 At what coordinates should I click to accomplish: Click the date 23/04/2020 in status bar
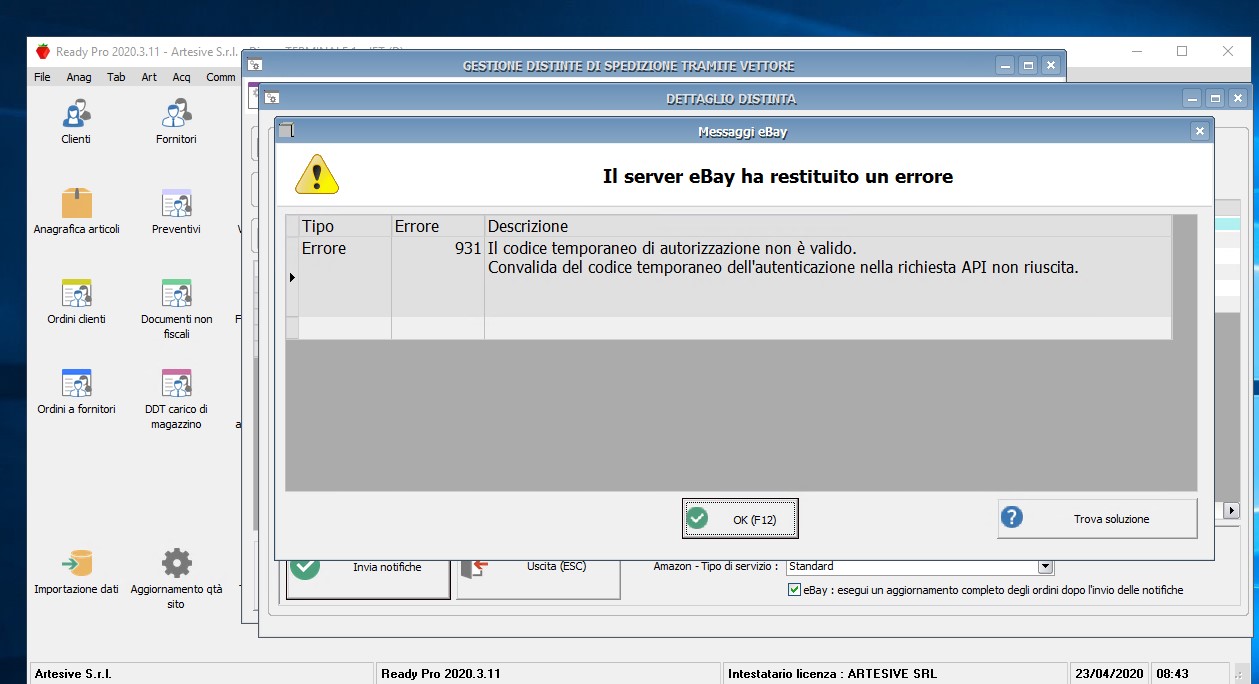[1109, 674]
